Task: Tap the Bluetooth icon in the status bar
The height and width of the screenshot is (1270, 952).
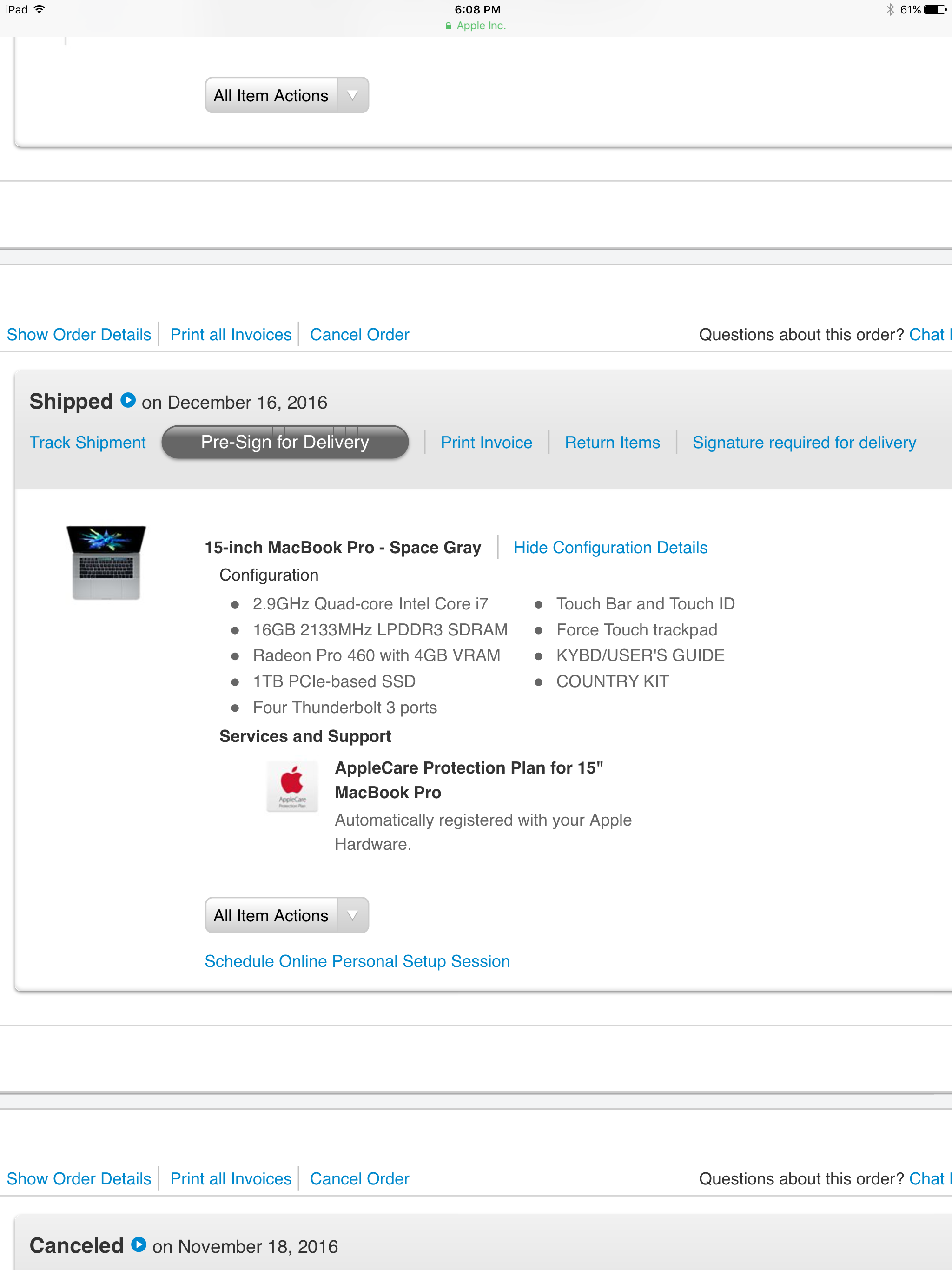Action: click(890, 10)
